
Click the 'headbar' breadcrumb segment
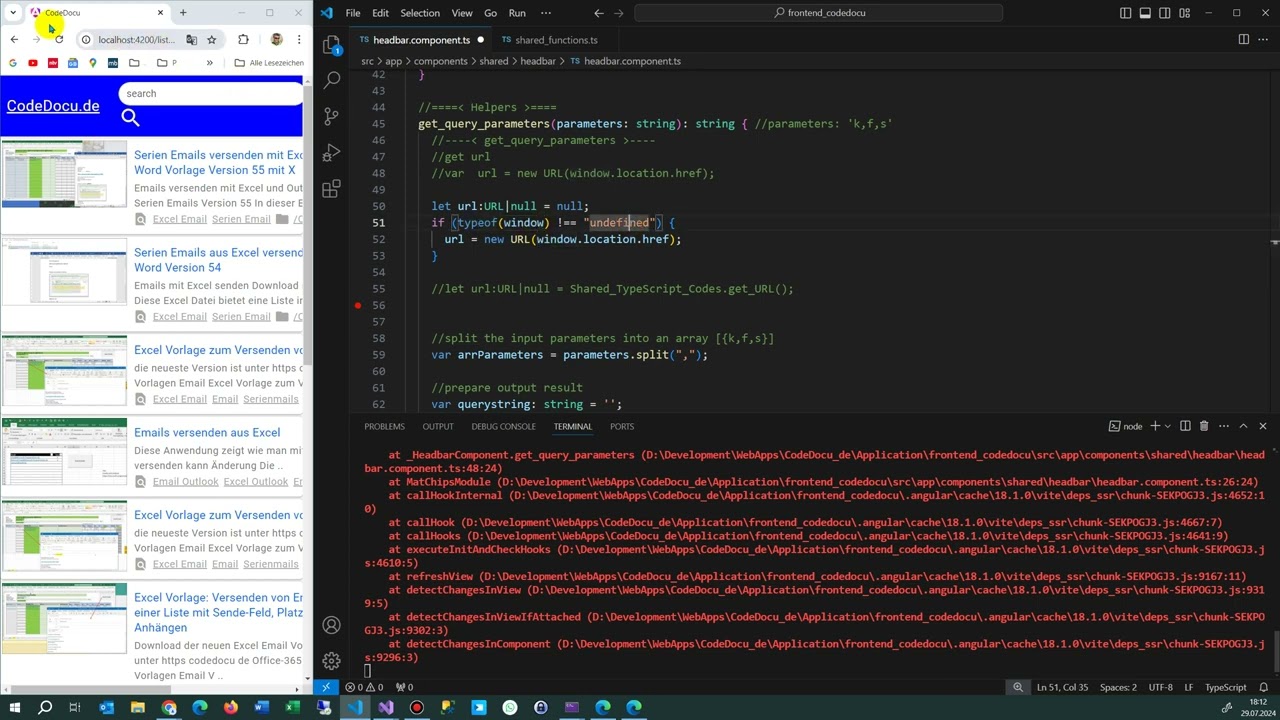[x=538, y=61]
